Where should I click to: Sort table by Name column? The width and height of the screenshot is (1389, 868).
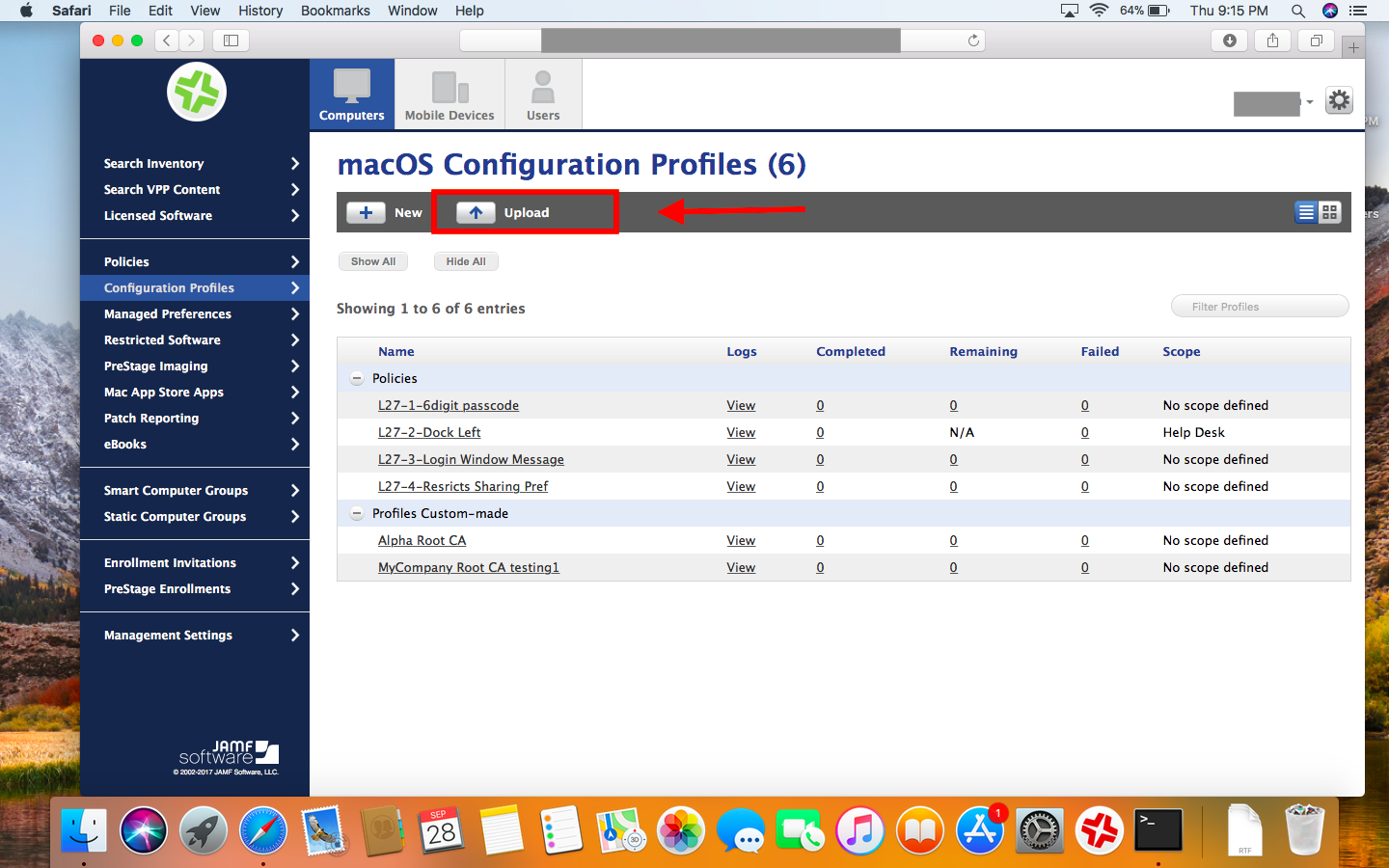coord(396,352)
